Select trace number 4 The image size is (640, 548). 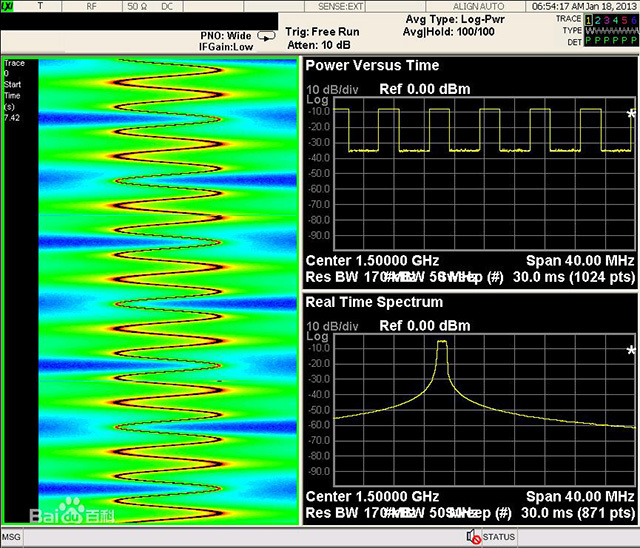click(x=616, y=20)
